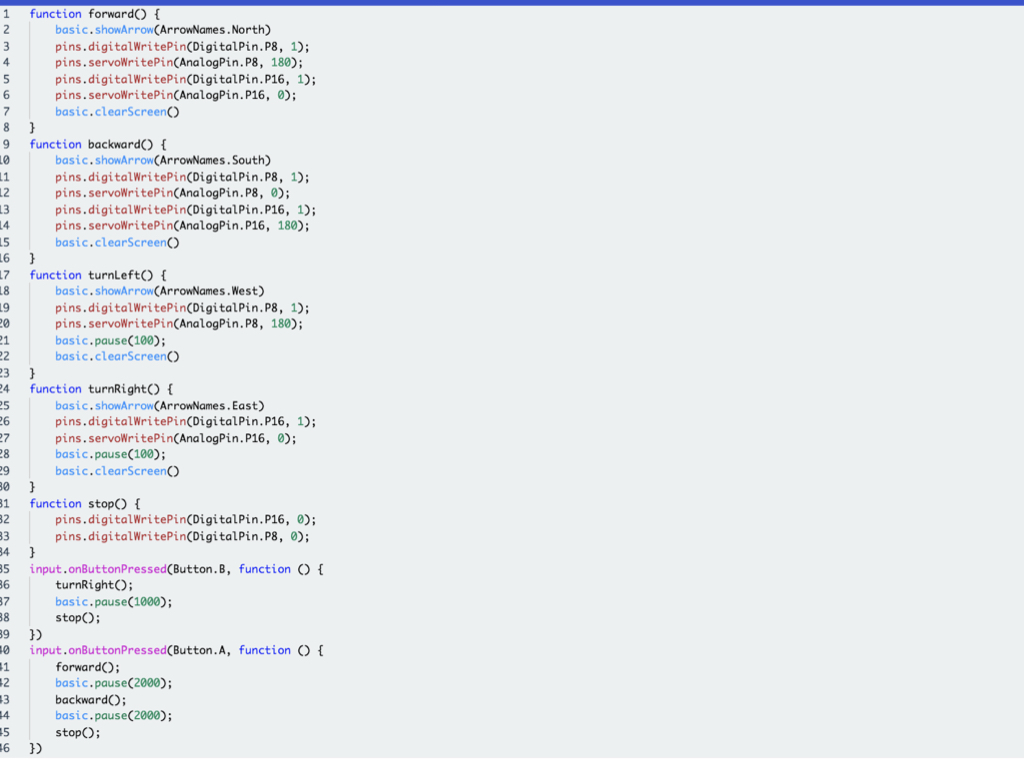This screenshot has width=1024, height=768.
Task: Click the function keyword in the Button.B handler
Action: point(264,569)
